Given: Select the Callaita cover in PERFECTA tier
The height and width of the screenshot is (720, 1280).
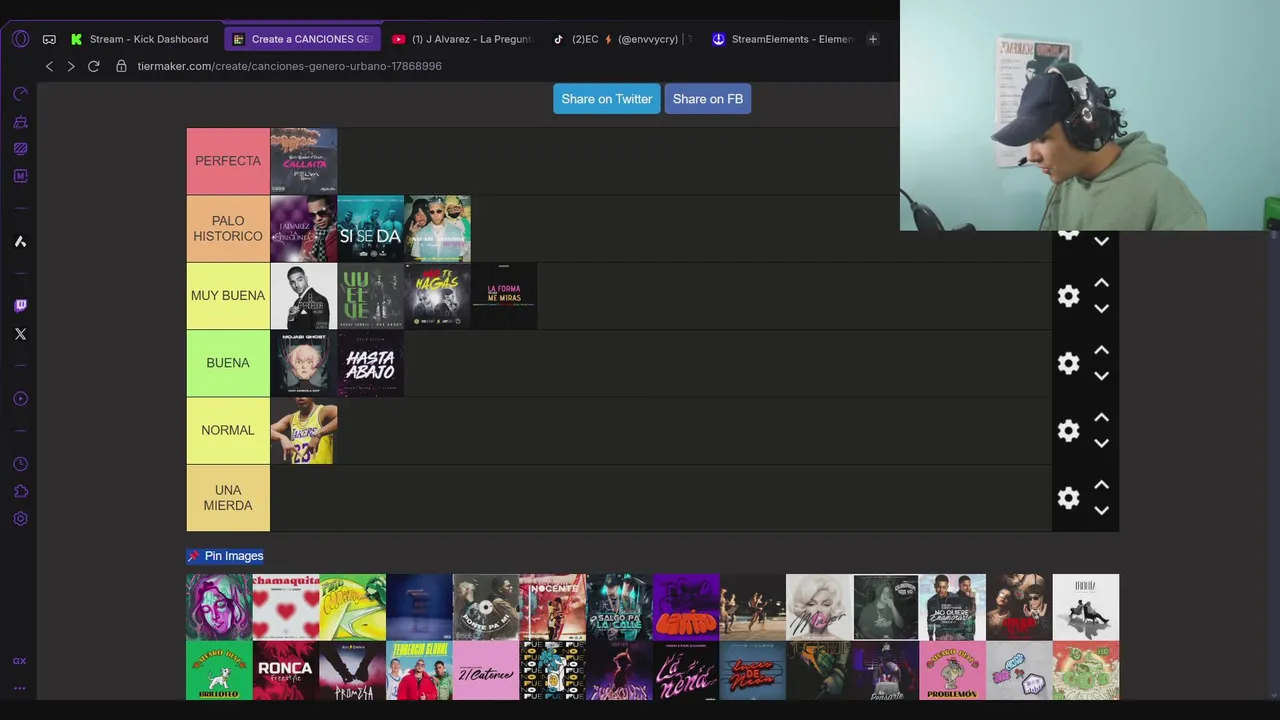Looking at the screenshot, I should click(x=304, y=161).
